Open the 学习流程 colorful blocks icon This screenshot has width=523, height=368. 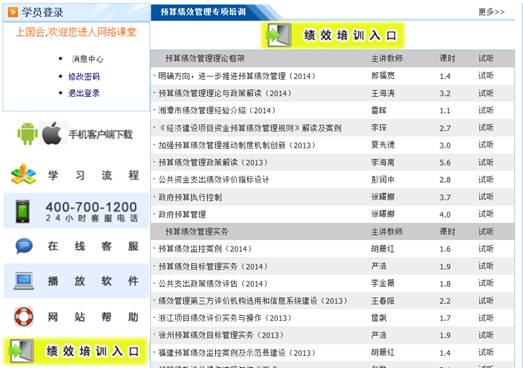click(23, 174)
